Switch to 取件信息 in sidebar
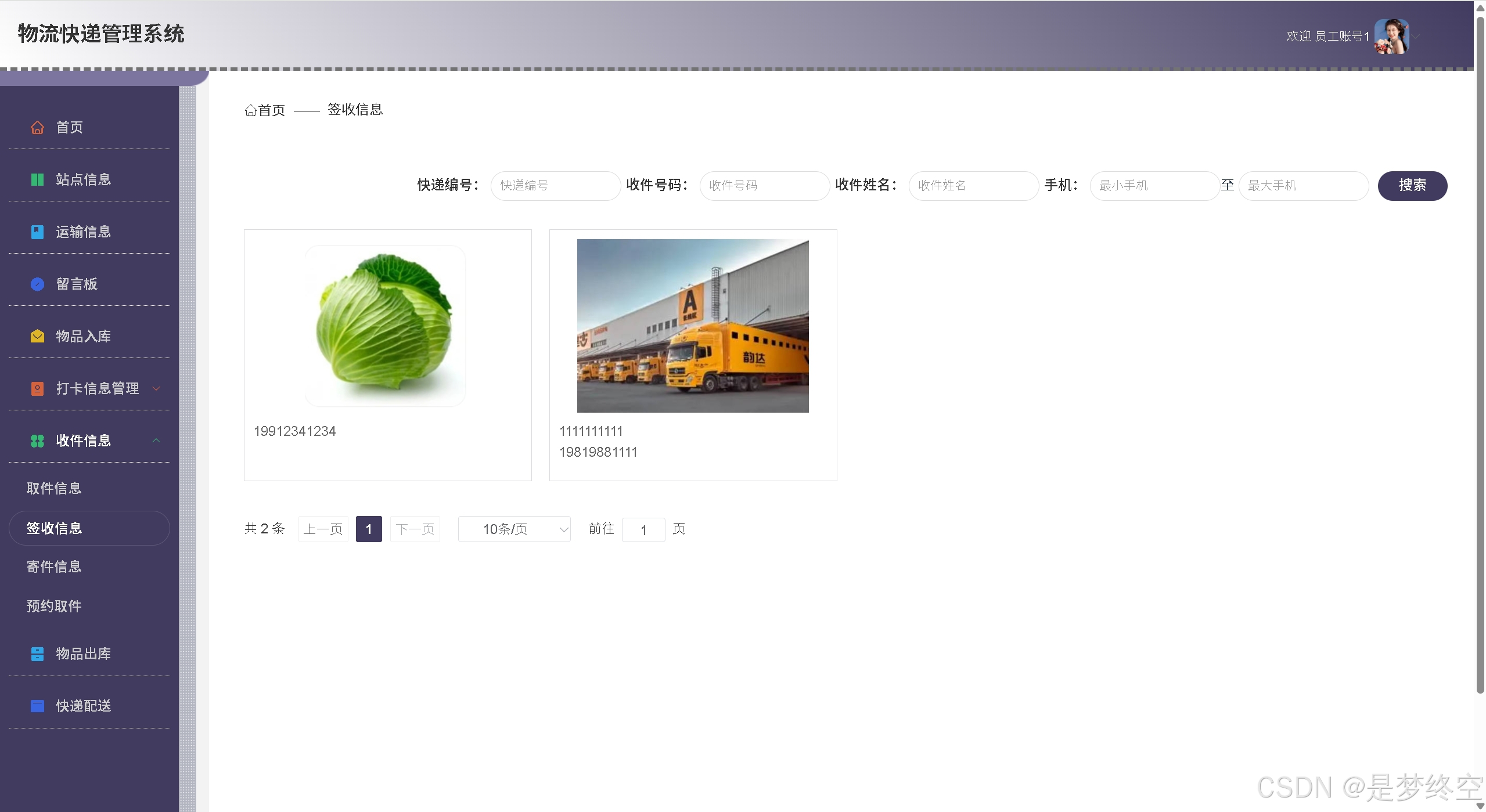The image size is (1486, 812). pos(53,488)
